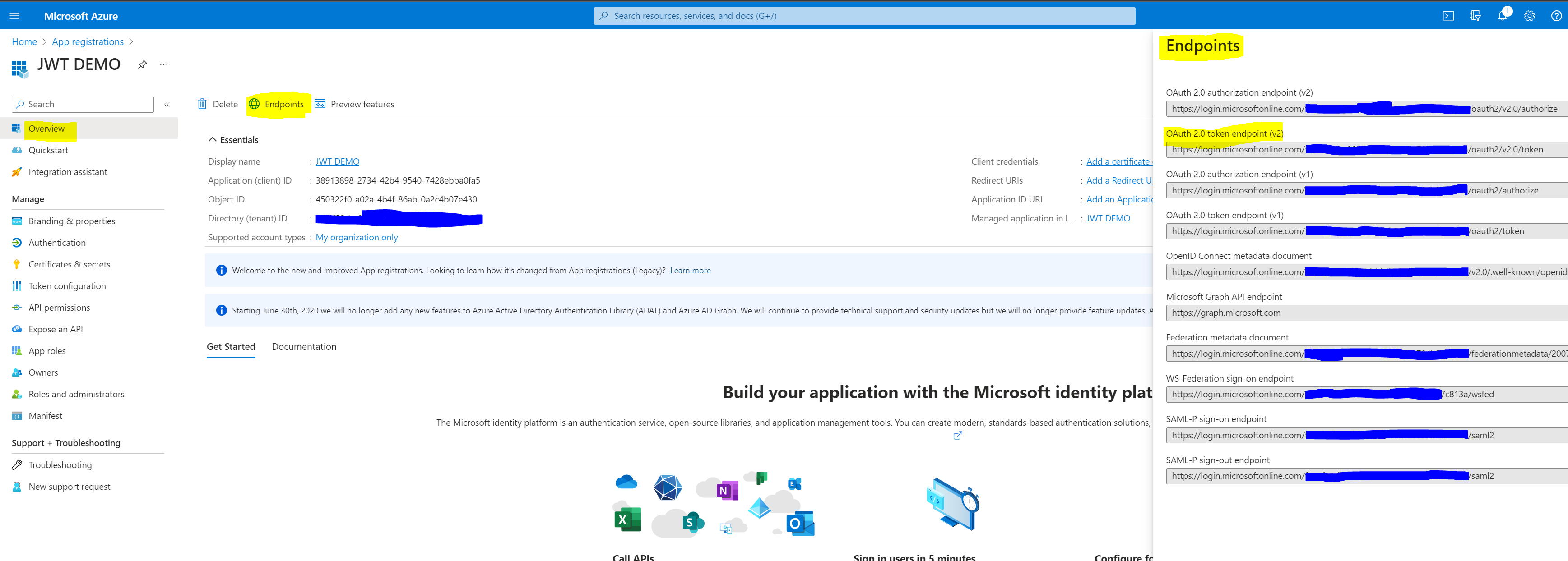
Task: Open the Learn more link
Action: (690, 270)
